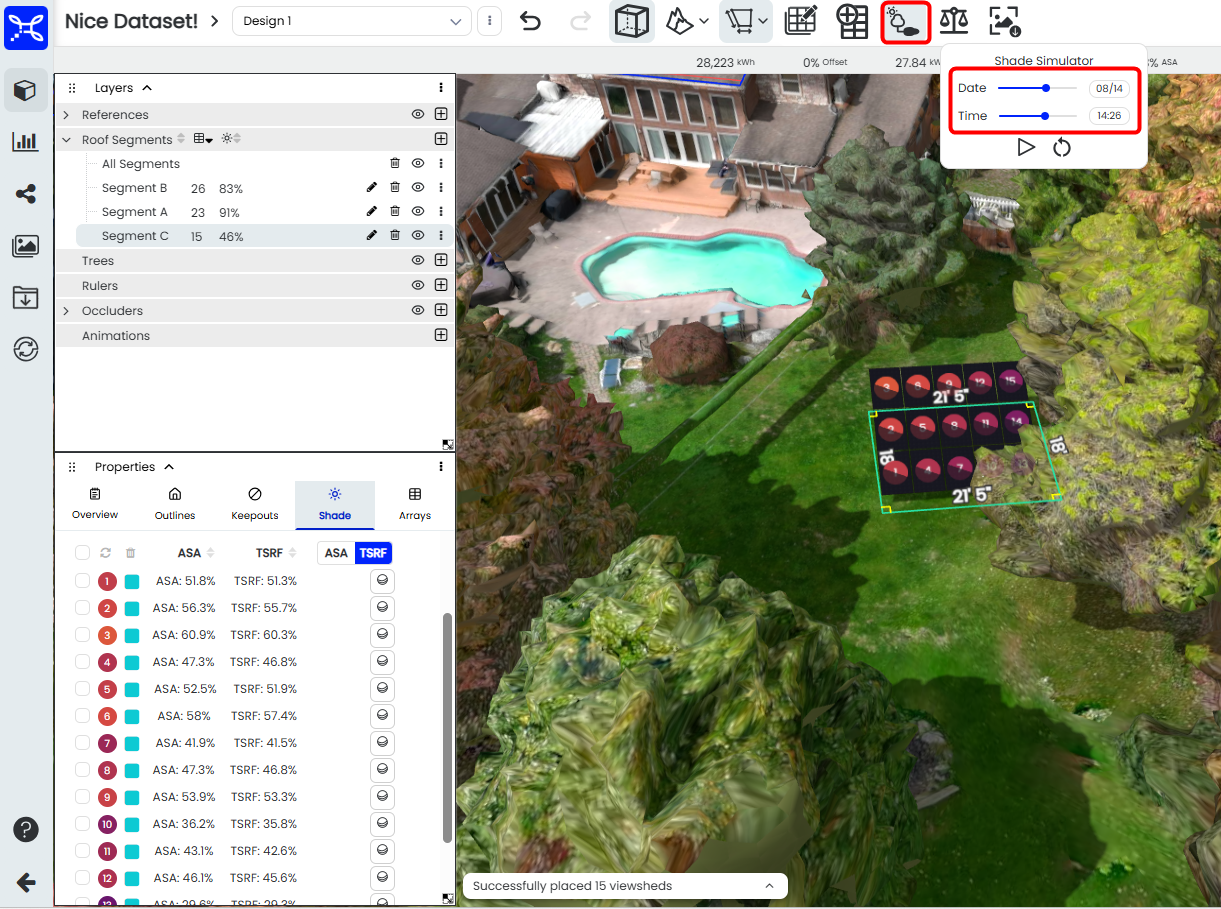This screenshot has height=909, width=1221.
Task: Play the shade simulation
Action: [x=1025, y=148]
